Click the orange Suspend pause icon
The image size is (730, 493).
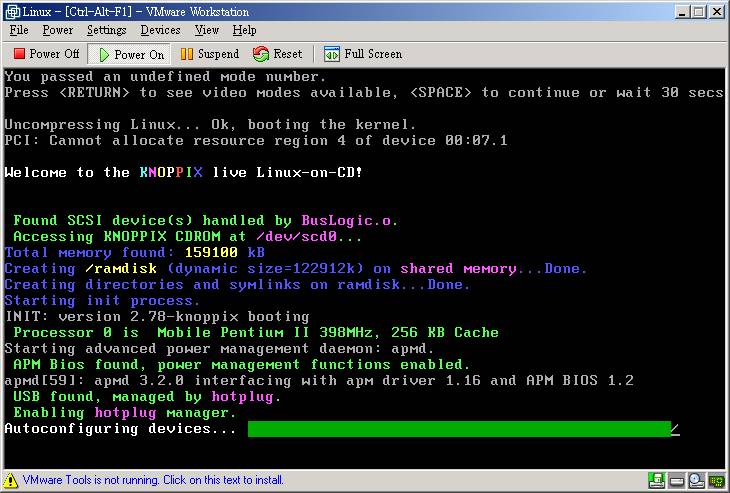pyautogui.click(x=186, y=54)
